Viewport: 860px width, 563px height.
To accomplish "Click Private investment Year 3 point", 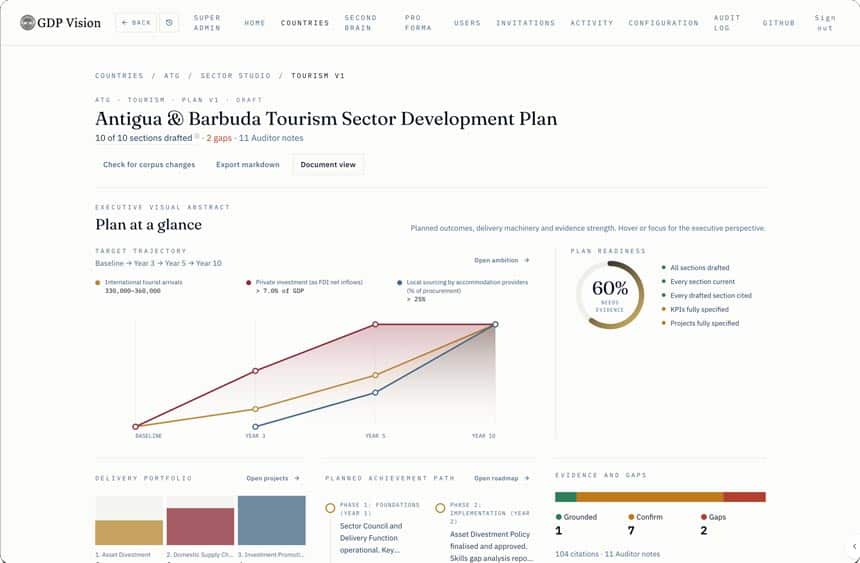I will coord(255,371).
